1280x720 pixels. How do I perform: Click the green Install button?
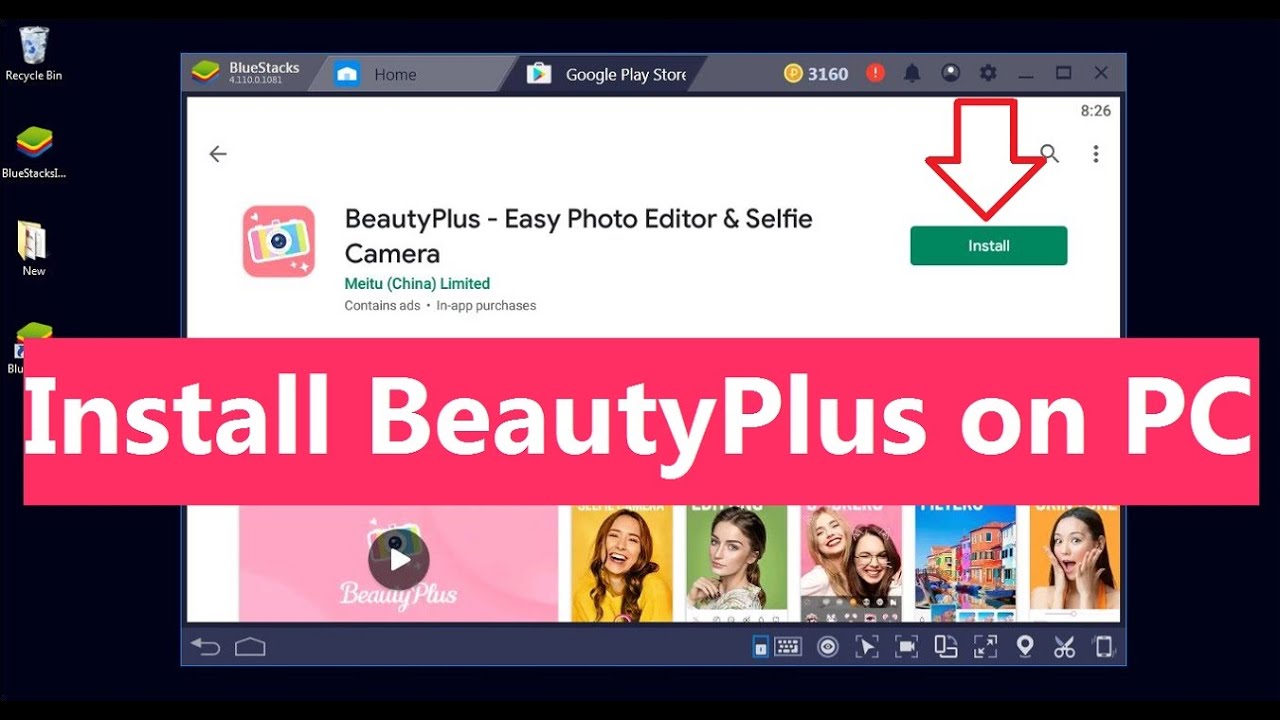tap(988, 246)
